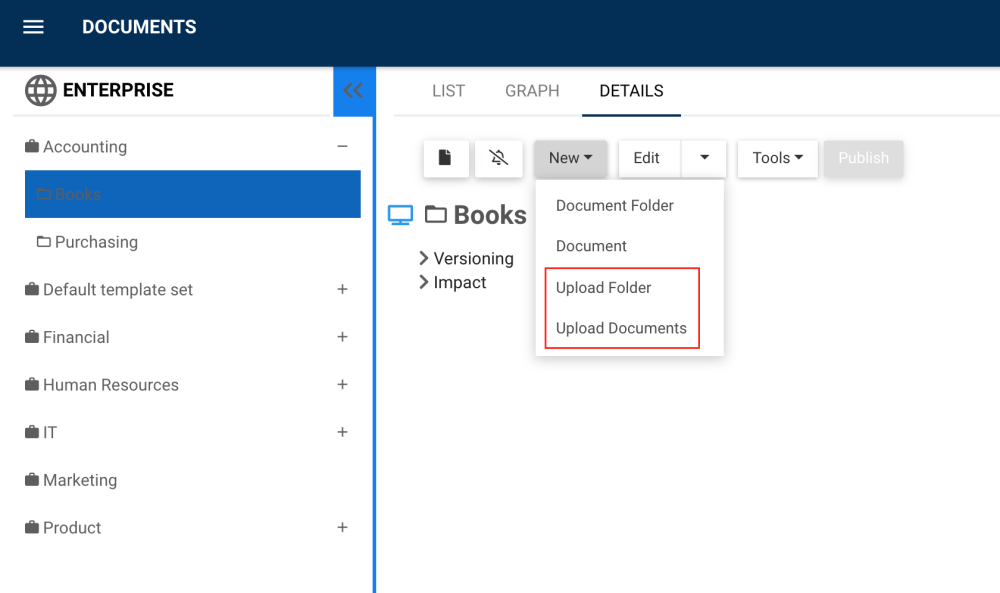Screen dimensions: 1000x593
Task: Click the monitor icon next to Books heading
Action: pos(400,214)
